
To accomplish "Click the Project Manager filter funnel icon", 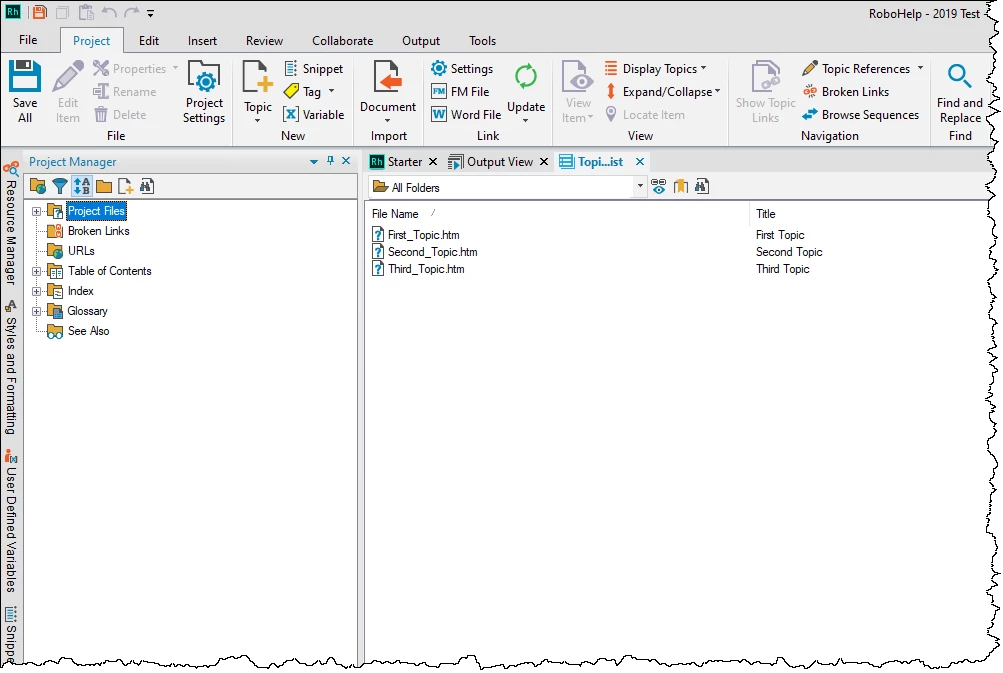I will click(59, 186).
